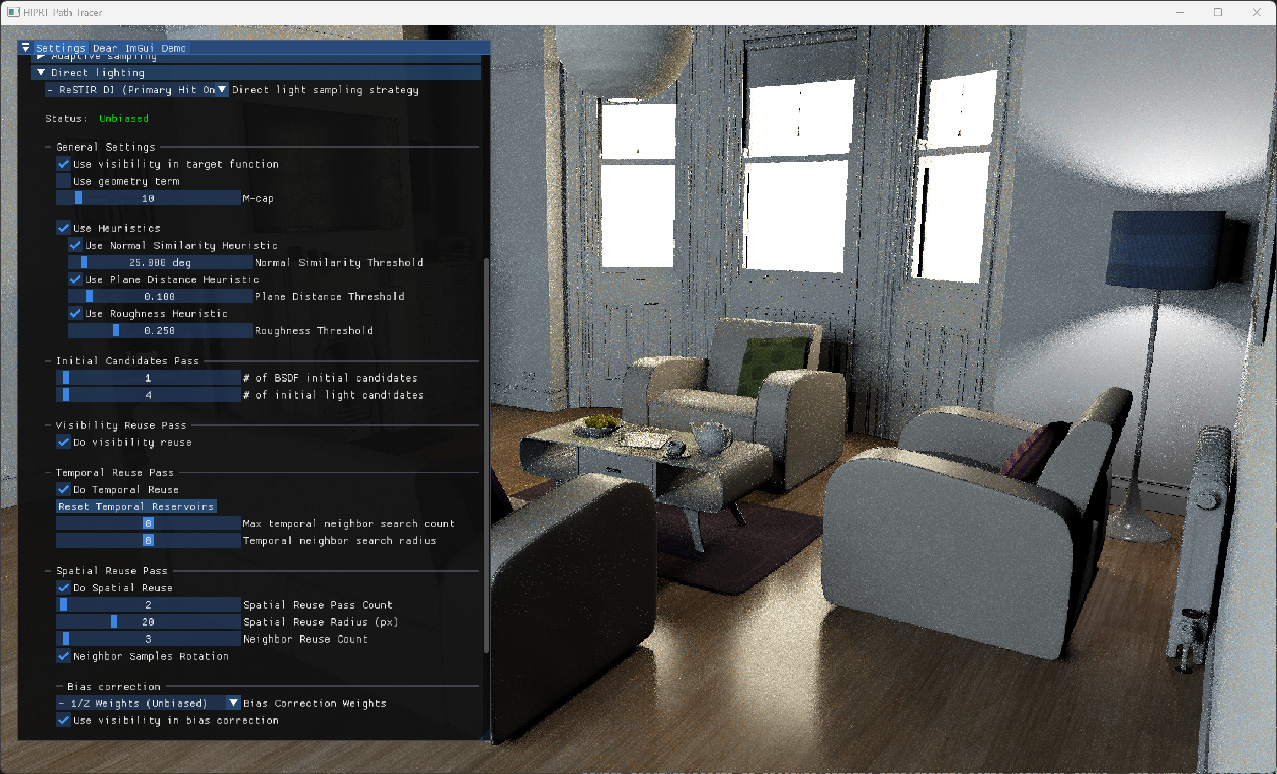Image resolution: width=1277 pixels, height=774 pixels.
Task: Open the direct light sampling strategy dropdown
Action: click(x=138, y=90)
